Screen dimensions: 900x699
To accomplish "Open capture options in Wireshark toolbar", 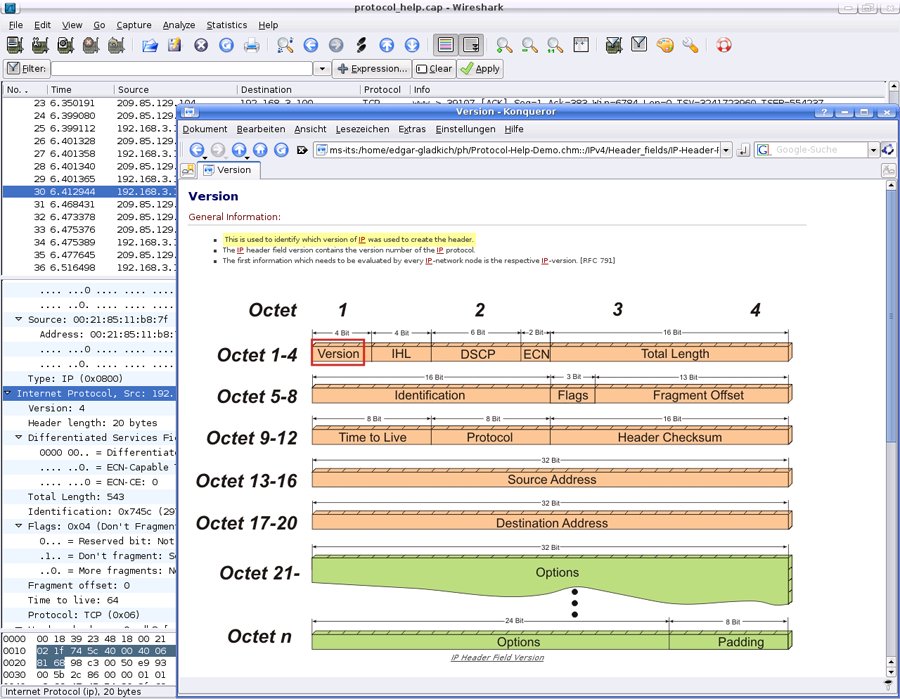I will pyautogui.click(x=40, y=45).
